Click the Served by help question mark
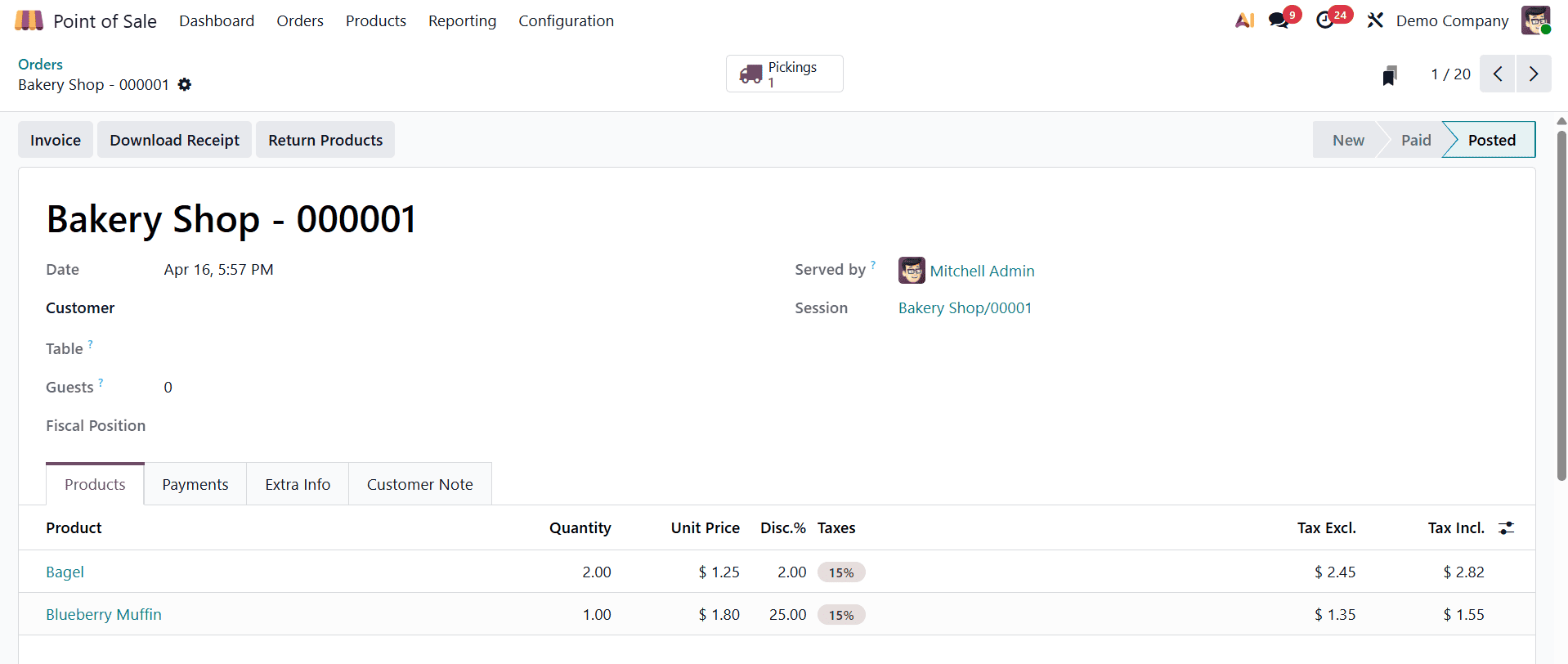This screenshot has width=1568, height=664. coord(873,264)
